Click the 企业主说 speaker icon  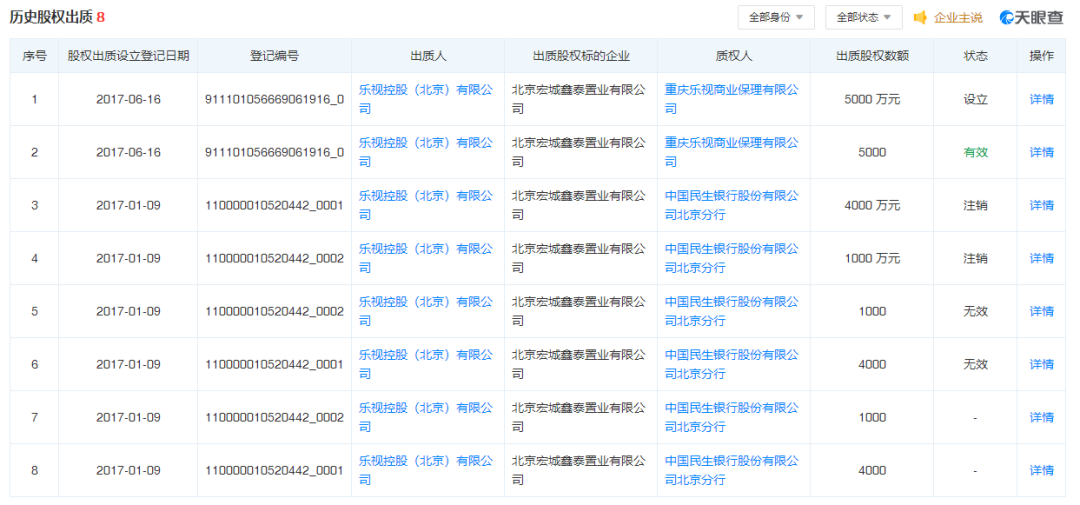click(920, 18)
